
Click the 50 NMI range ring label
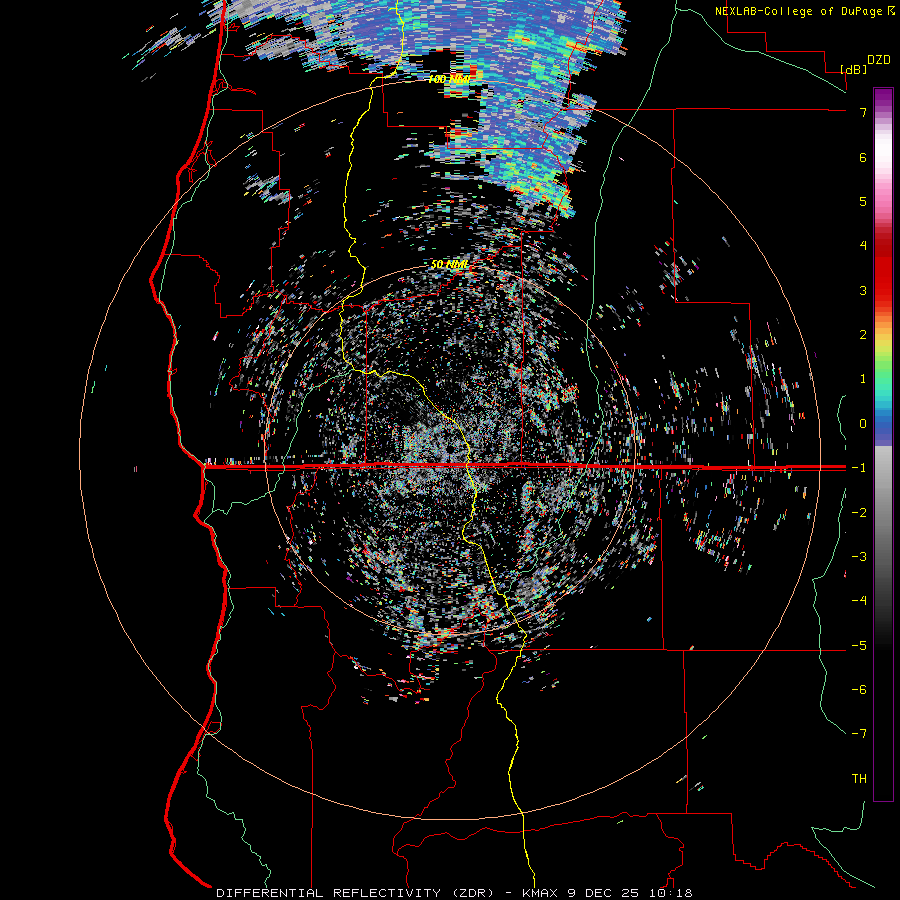pos(449,264)
